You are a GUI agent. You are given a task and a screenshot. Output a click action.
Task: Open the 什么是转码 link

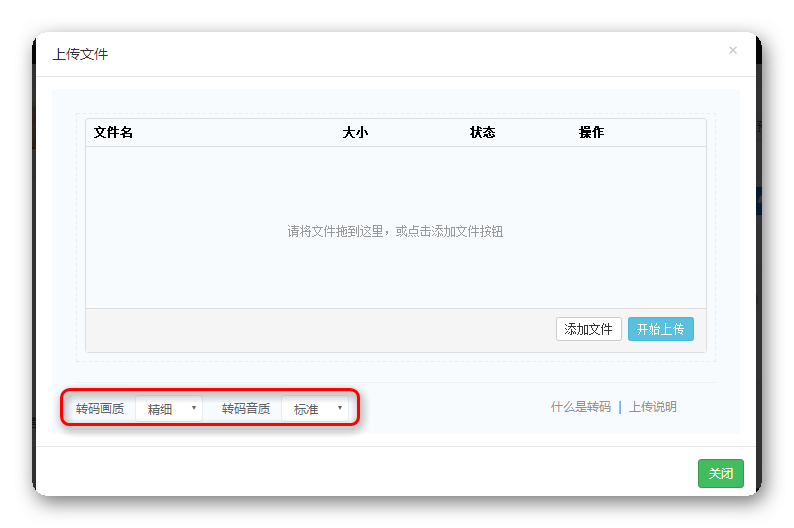580,407
